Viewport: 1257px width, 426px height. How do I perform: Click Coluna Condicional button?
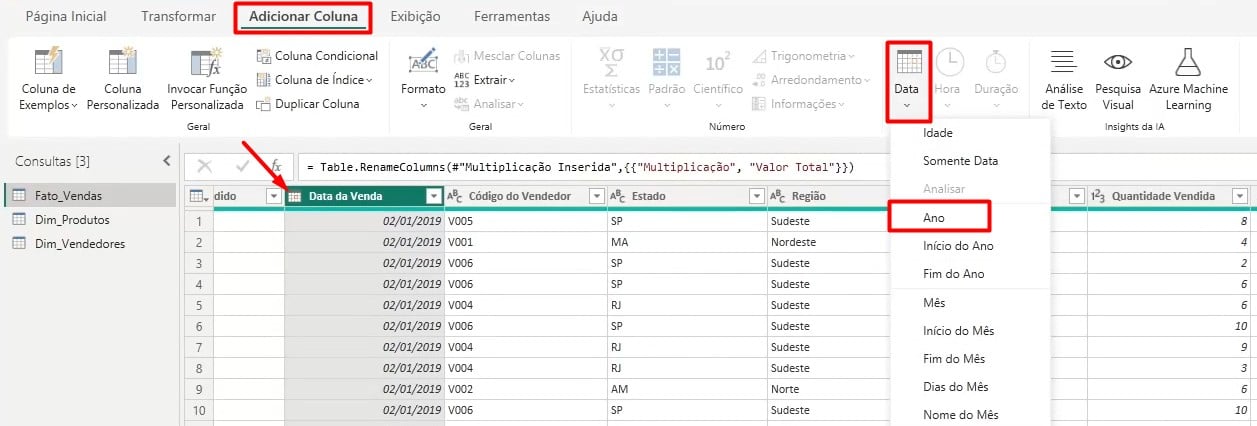coord(317,56)
